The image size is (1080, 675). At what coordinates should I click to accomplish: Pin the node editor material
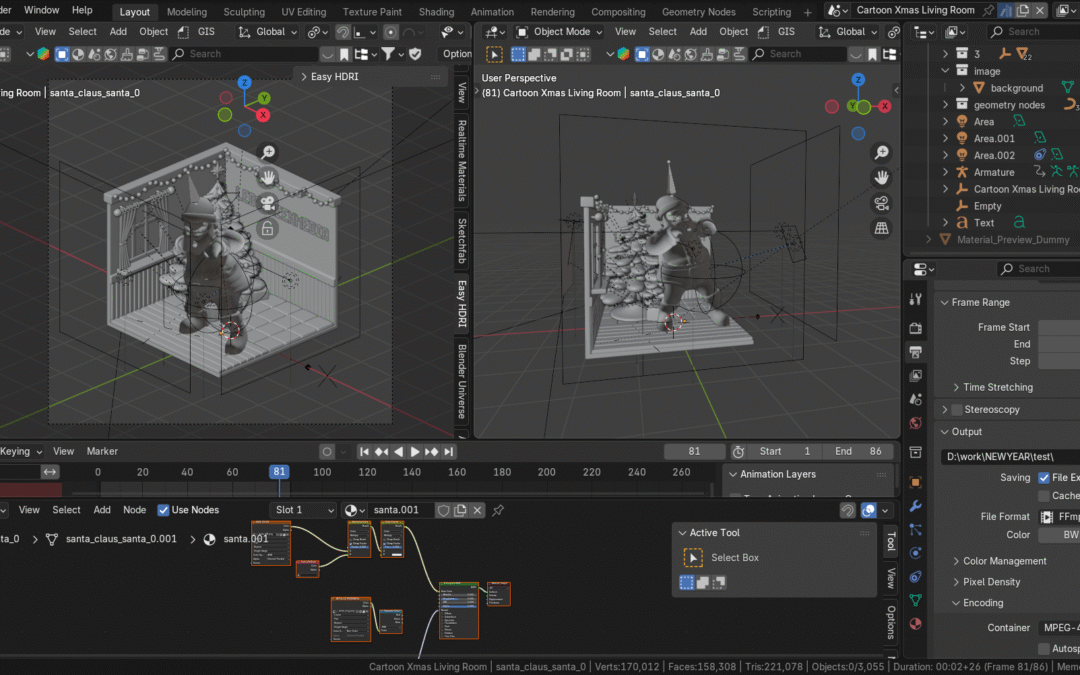(x=498, y=510)
